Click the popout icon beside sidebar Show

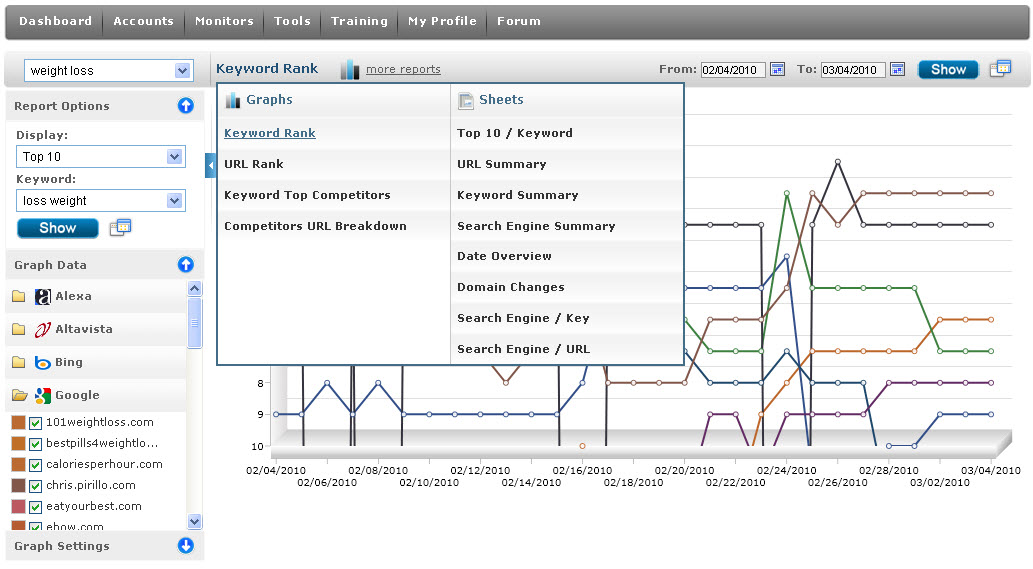tap(120, 227)
